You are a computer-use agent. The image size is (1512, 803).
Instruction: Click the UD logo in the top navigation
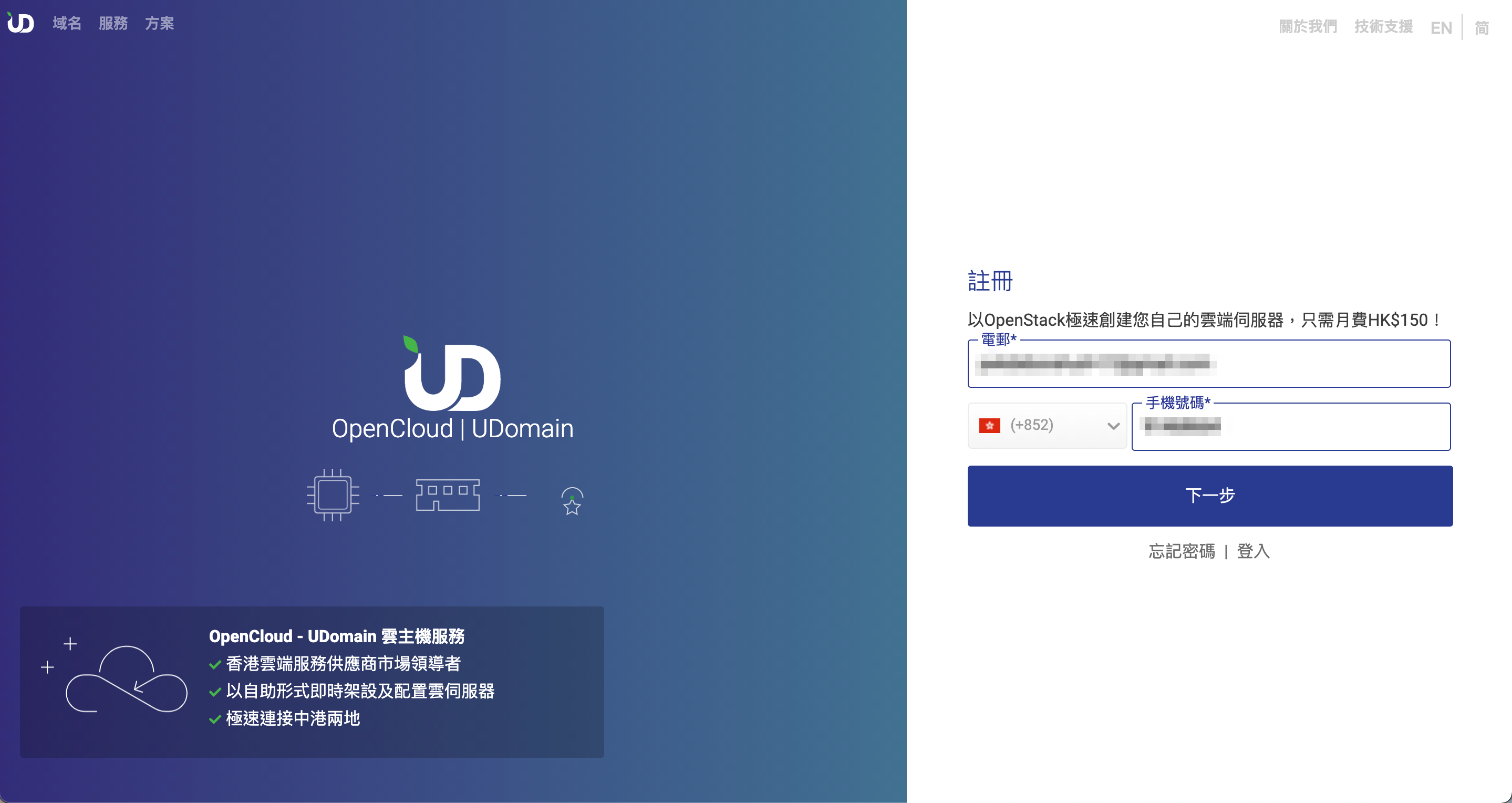point(20,22)
